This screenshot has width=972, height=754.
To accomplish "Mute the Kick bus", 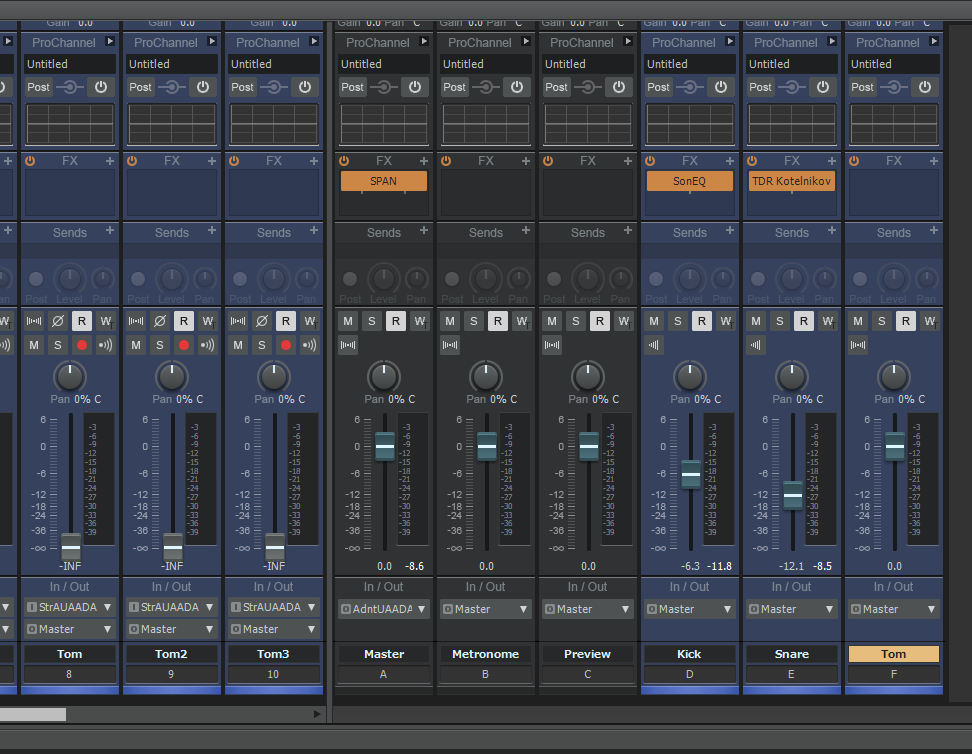I will coord(654,321).
